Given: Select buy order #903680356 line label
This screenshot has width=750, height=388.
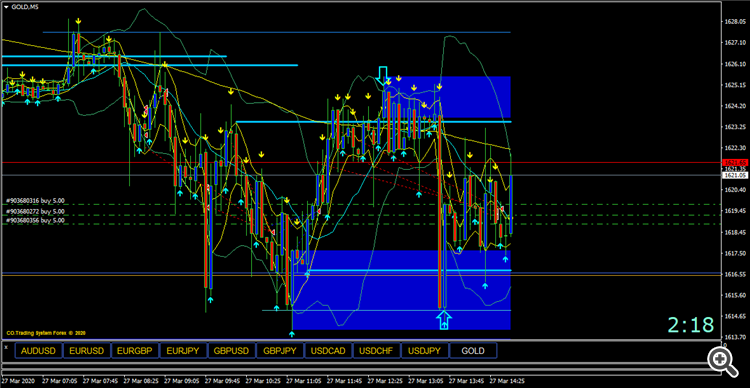Looking at the screenshot, I should click(x=35, y=221).
